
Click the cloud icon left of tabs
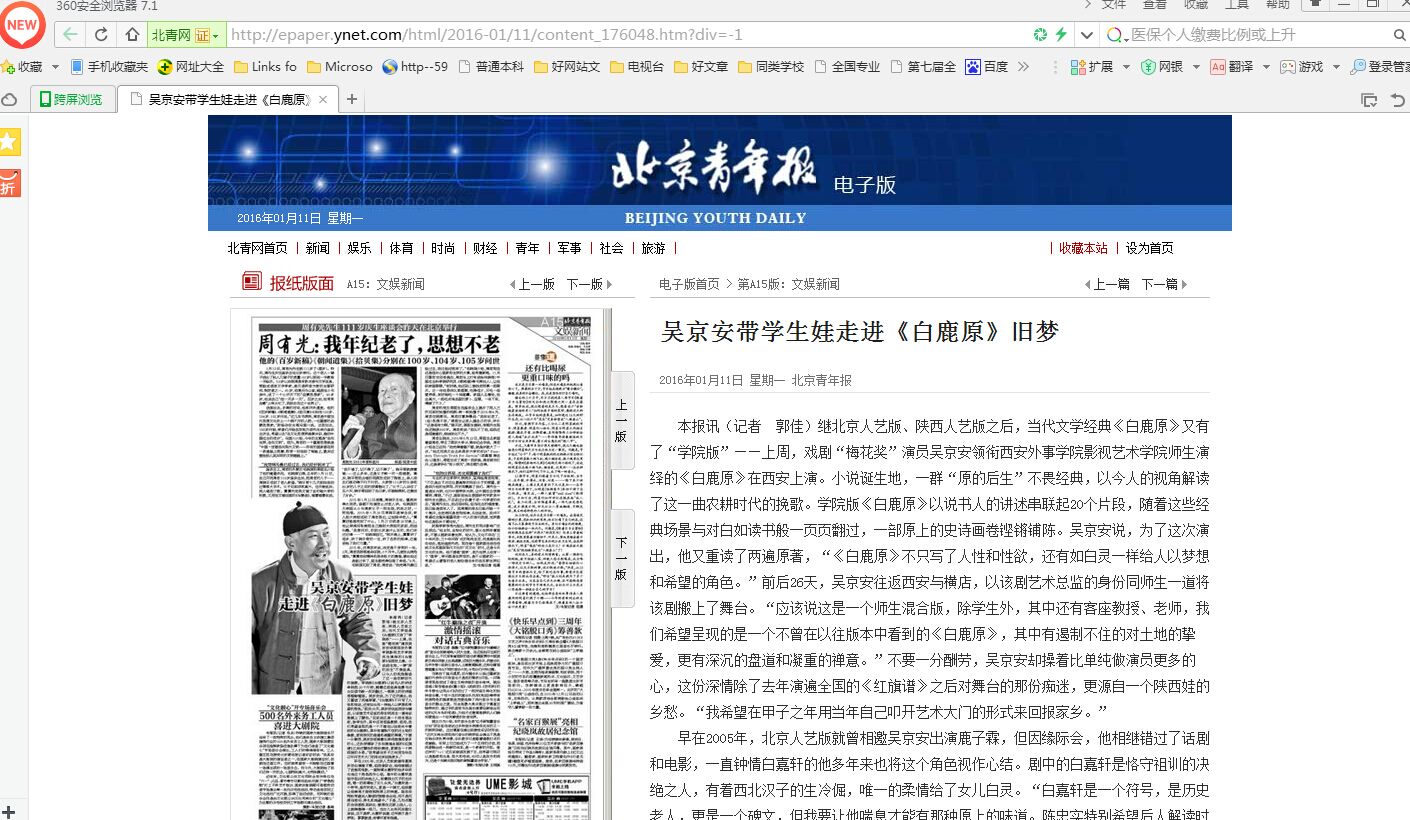click(x=9, y=100)
